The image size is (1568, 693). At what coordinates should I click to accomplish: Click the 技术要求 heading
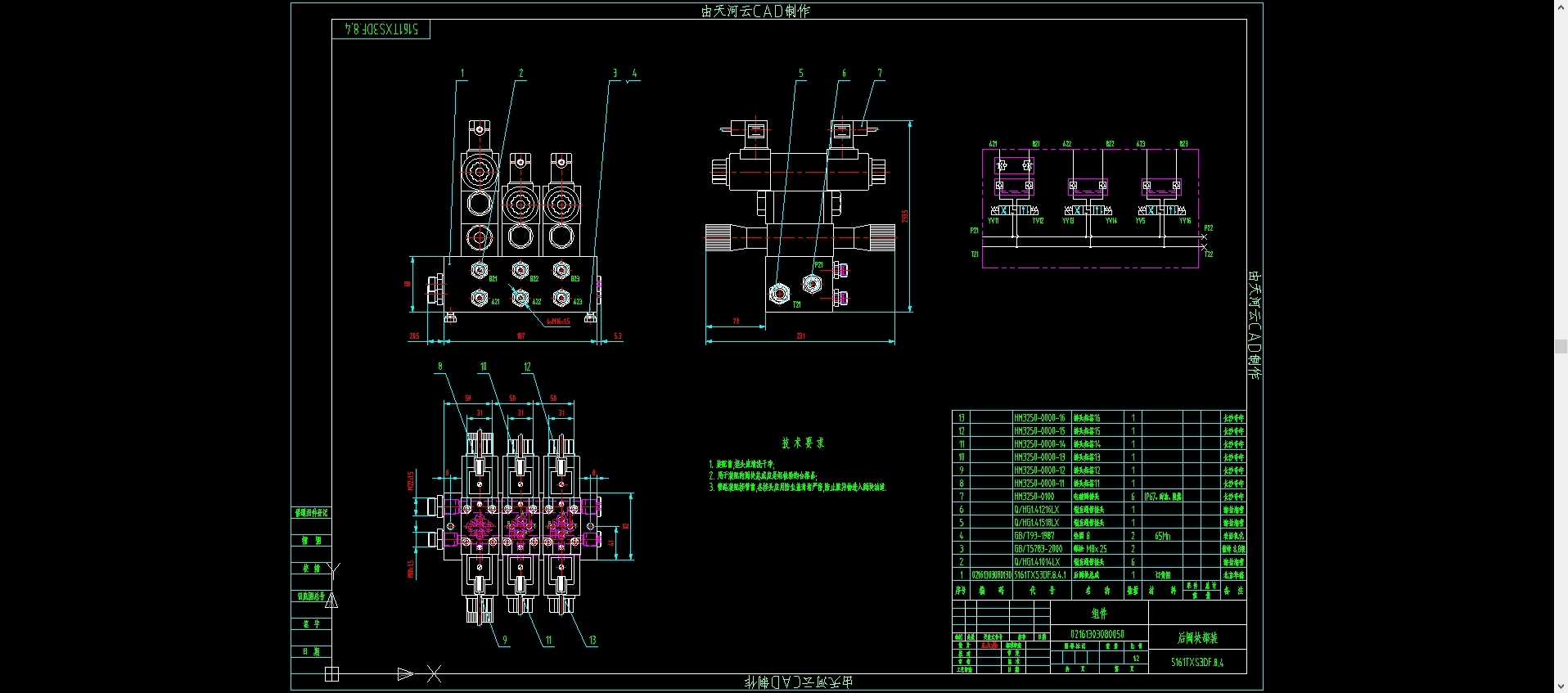point(803,443)
